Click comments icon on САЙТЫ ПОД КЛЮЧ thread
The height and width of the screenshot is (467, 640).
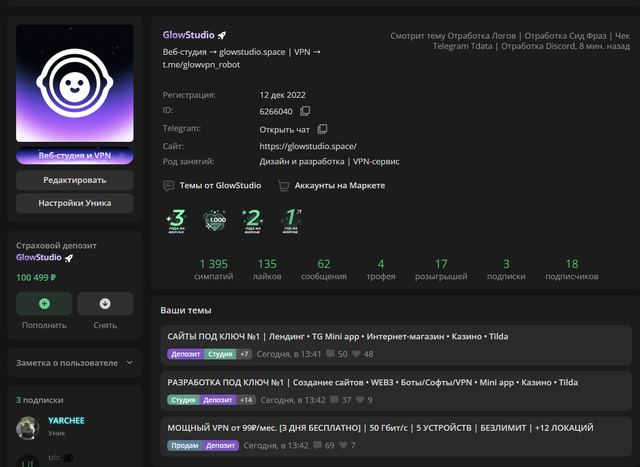pos(331,354)
